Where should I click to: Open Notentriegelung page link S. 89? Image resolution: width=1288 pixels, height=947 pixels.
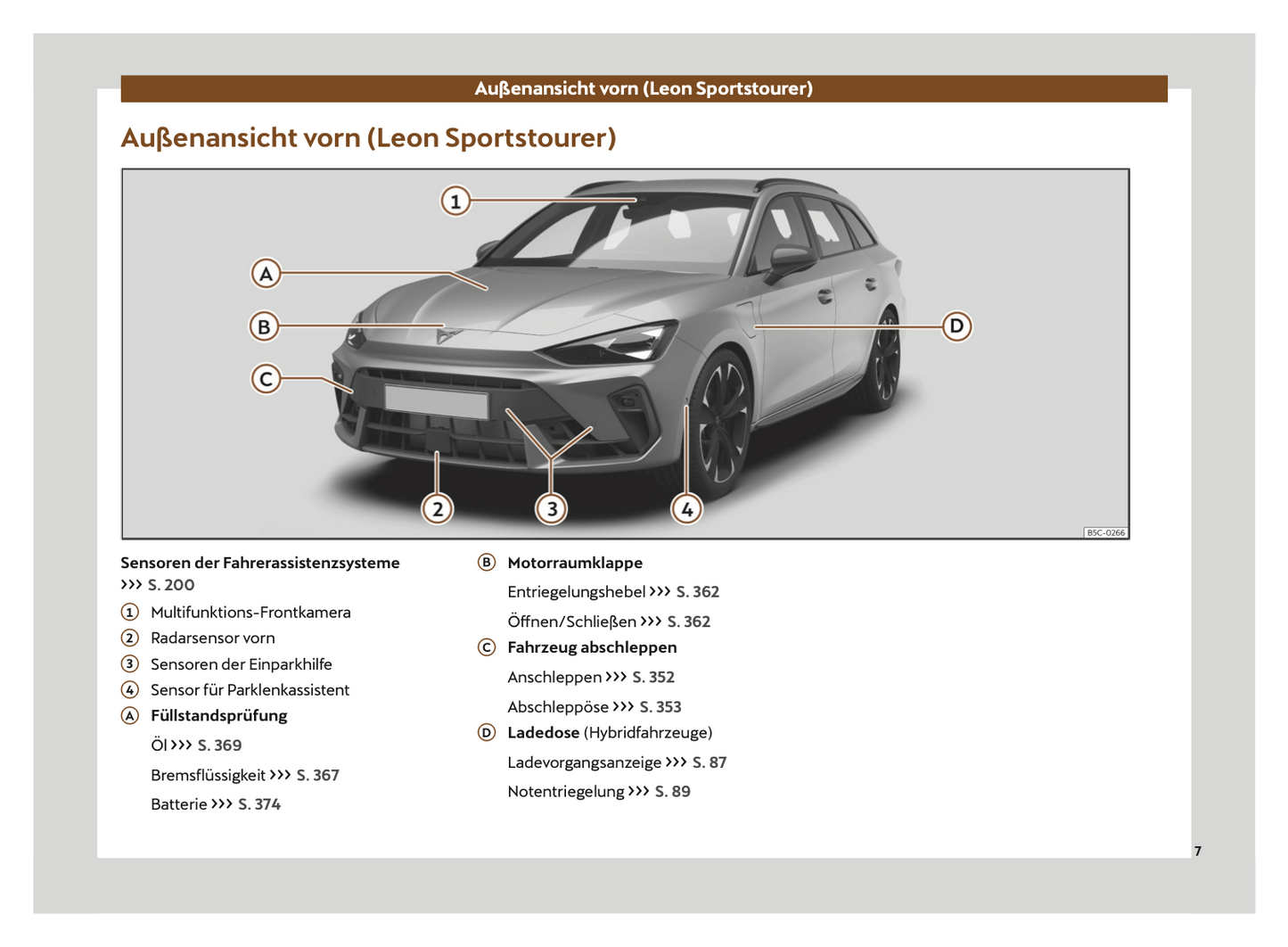(x=672, y=792)
